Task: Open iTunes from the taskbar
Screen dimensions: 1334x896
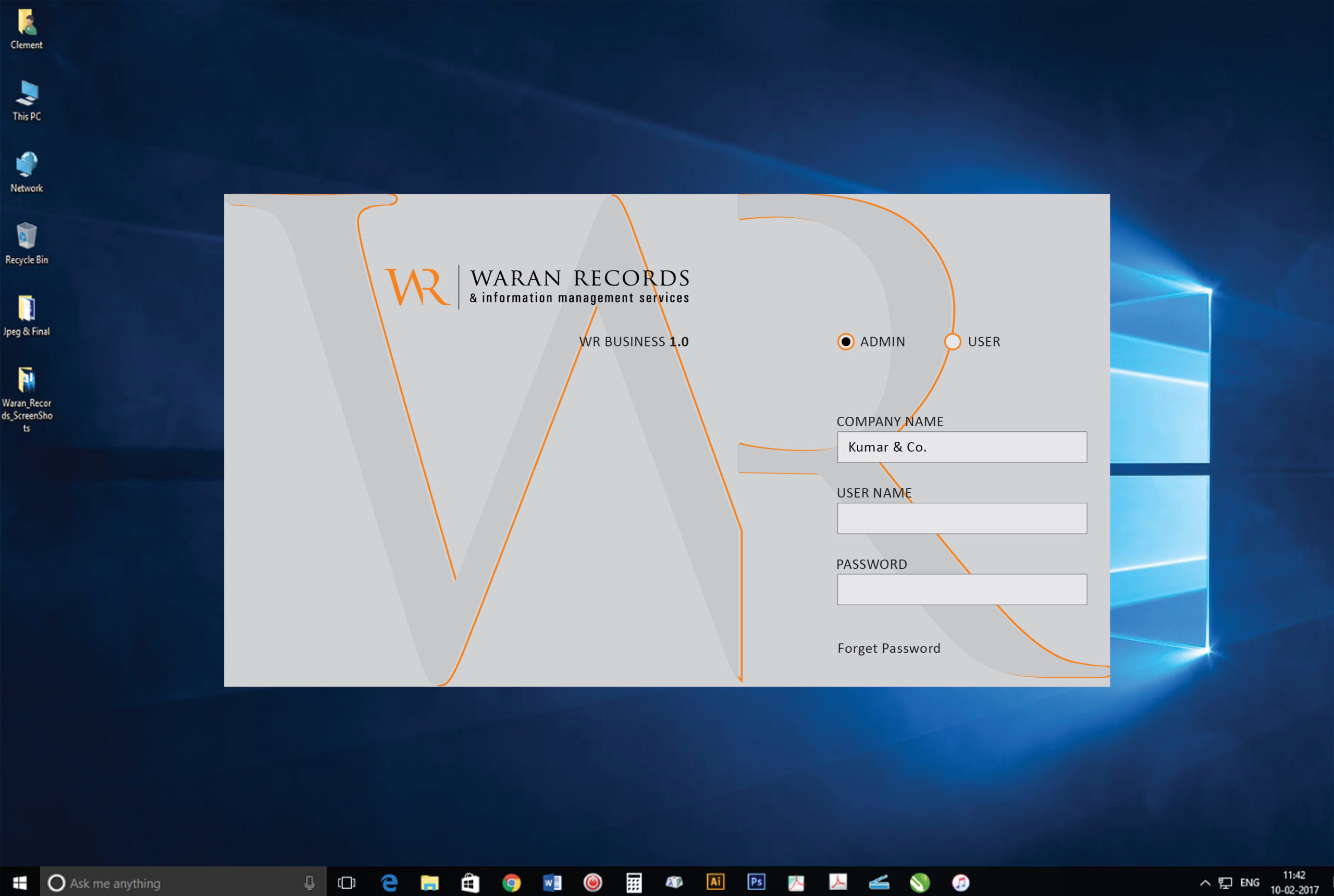Action: (x=960, y=883)
